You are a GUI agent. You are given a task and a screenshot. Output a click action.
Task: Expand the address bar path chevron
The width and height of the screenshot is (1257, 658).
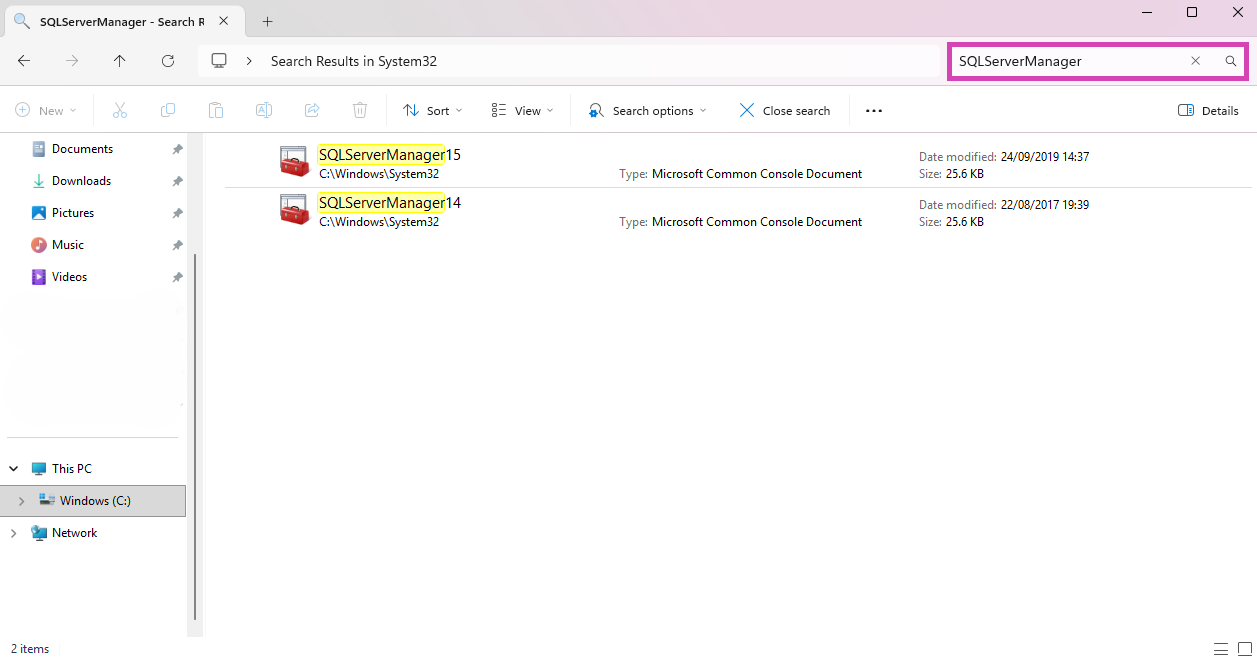point(249,61)
